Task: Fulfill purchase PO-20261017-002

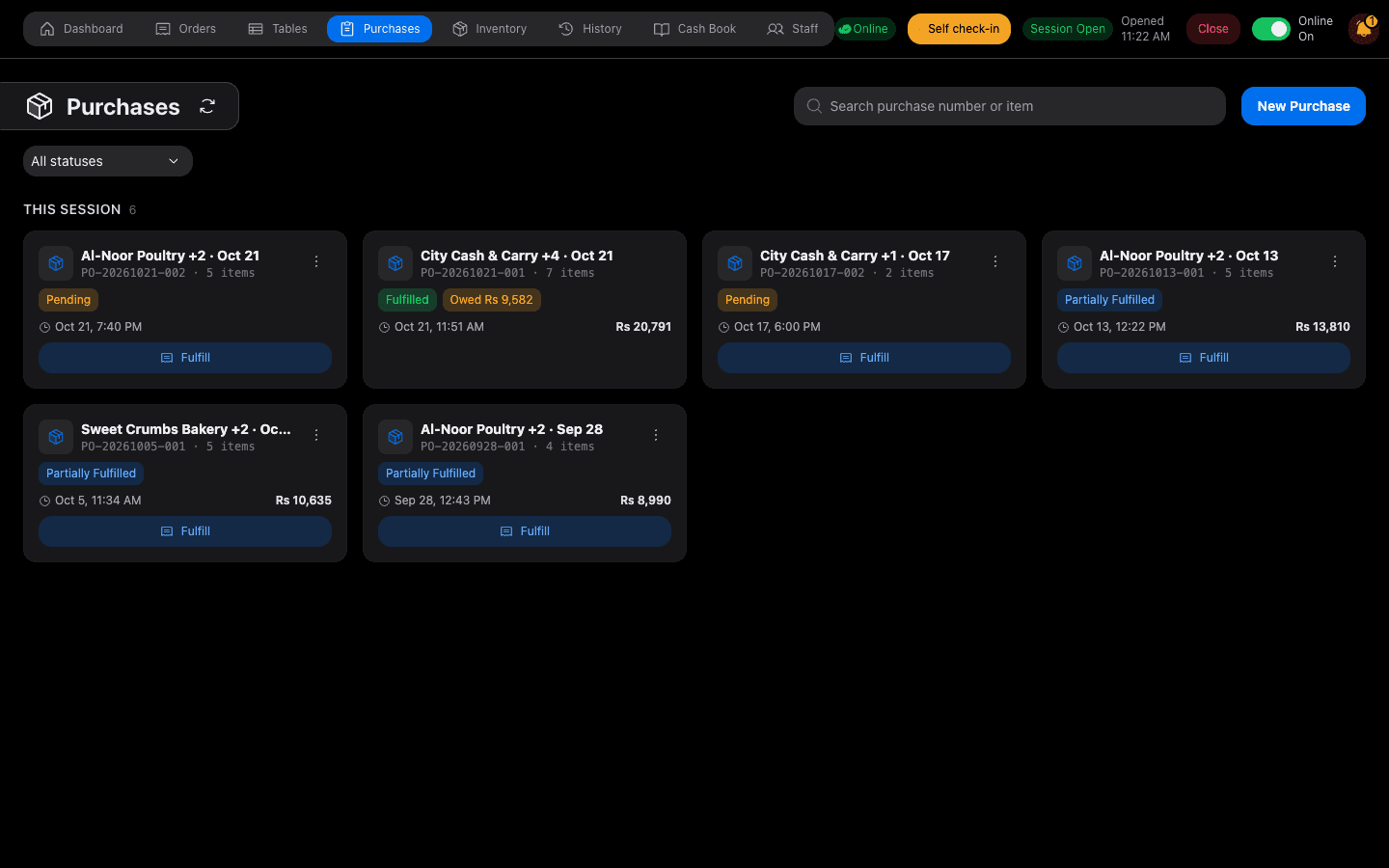Action: pos(864,358)
